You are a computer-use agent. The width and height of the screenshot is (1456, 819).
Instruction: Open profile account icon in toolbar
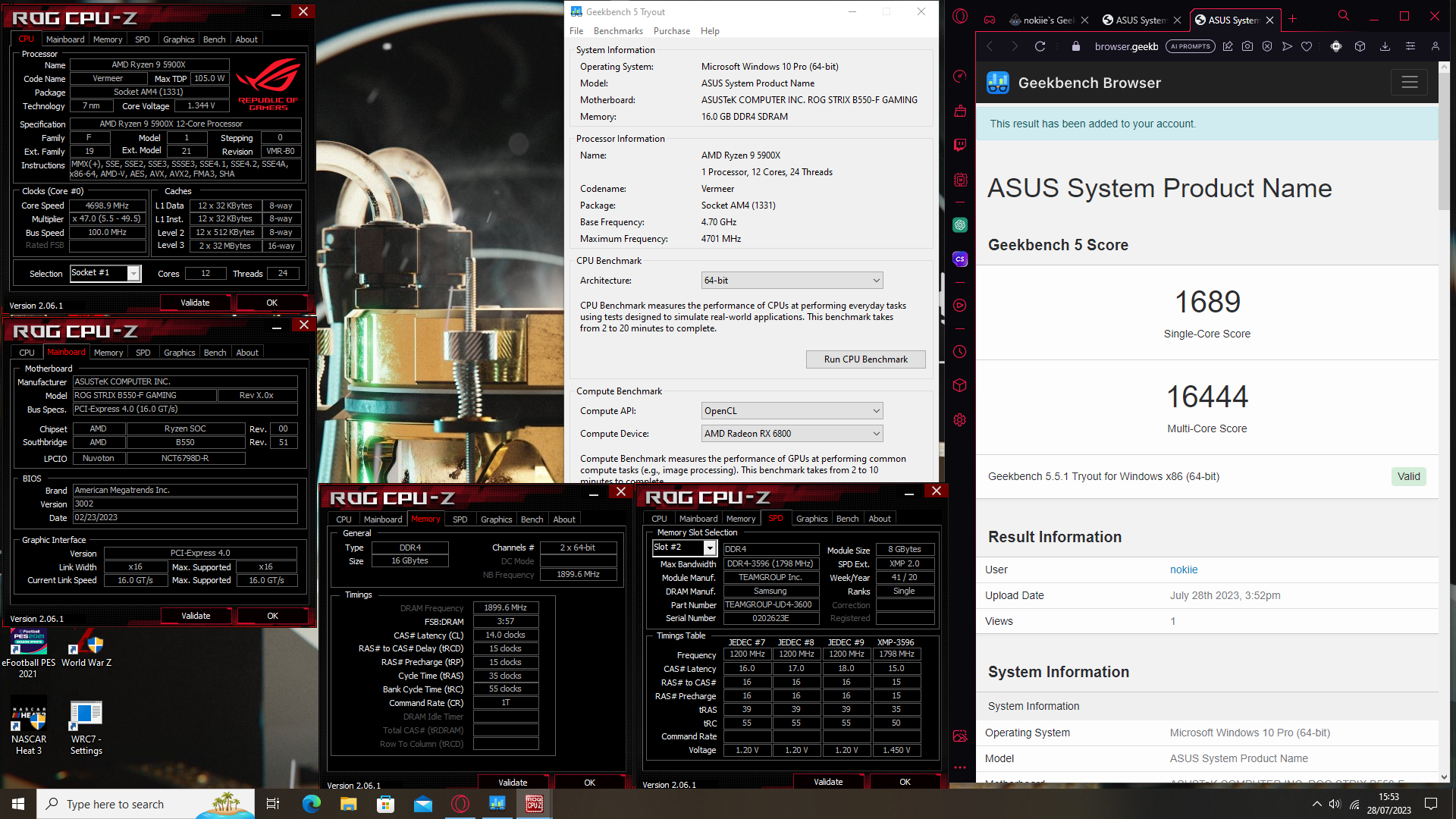click(1436, 46)
